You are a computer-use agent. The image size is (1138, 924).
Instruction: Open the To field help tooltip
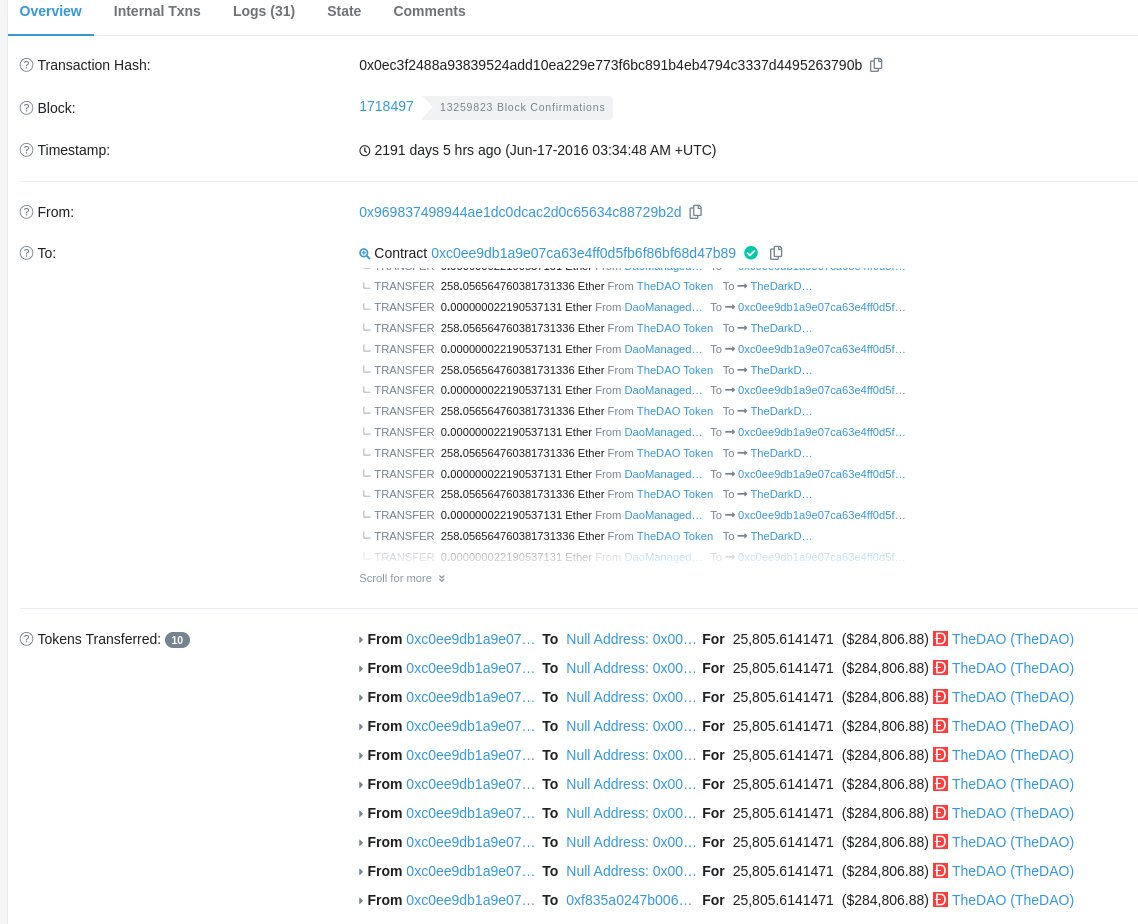pyautogui.click(x=26, y=253)
